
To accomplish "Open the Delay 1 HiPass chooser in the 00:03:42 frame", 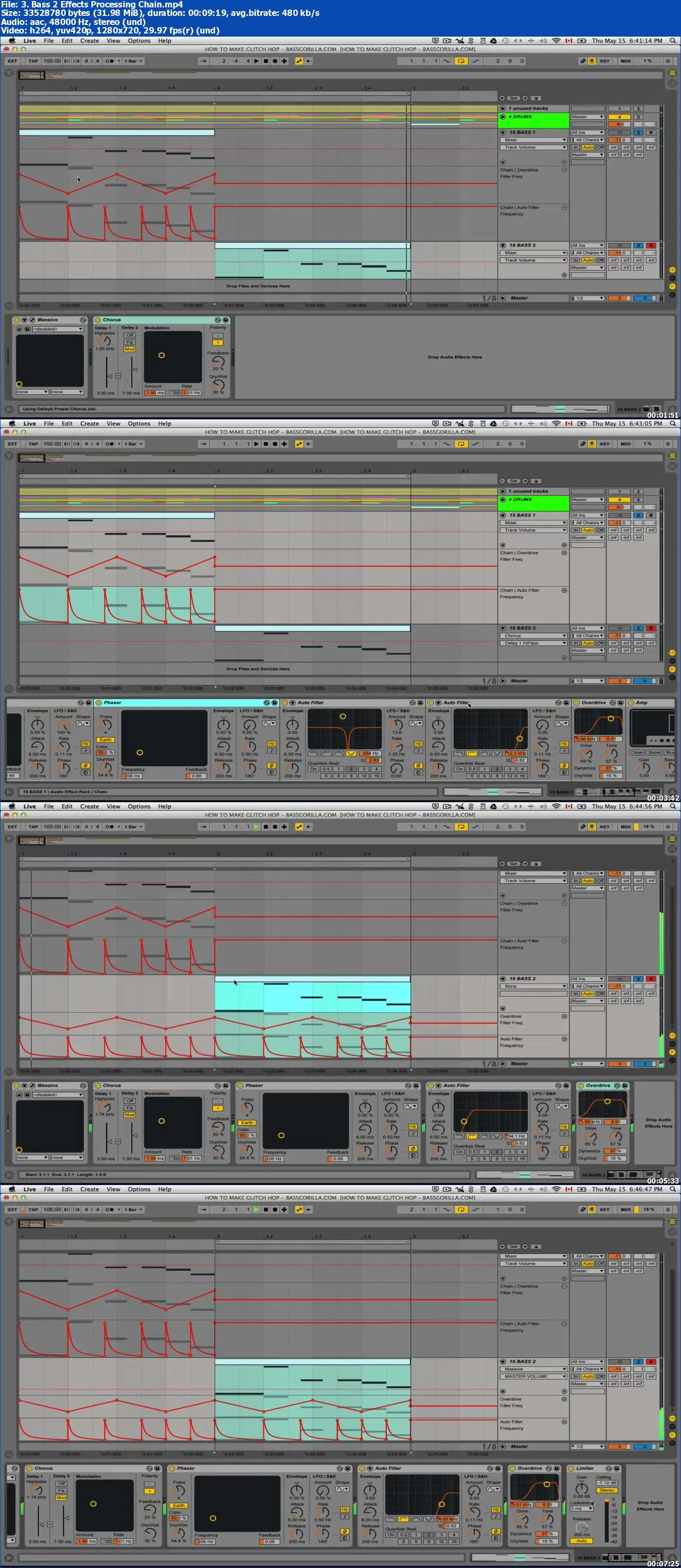I will (x=534, y=643).
